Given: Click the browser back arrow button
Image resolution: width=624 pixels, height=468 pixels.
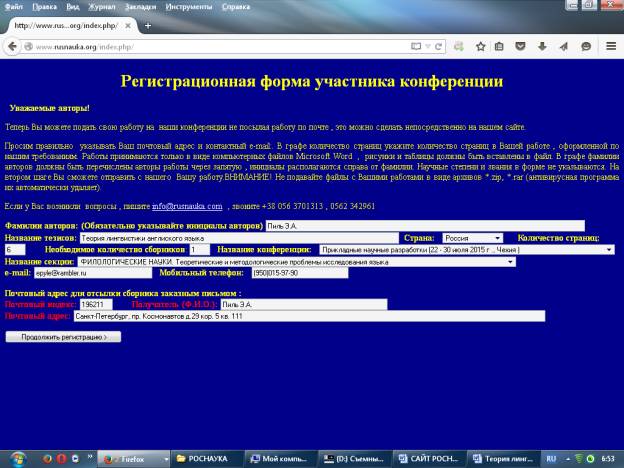Looking at the screenshot, I should (10, 46).
